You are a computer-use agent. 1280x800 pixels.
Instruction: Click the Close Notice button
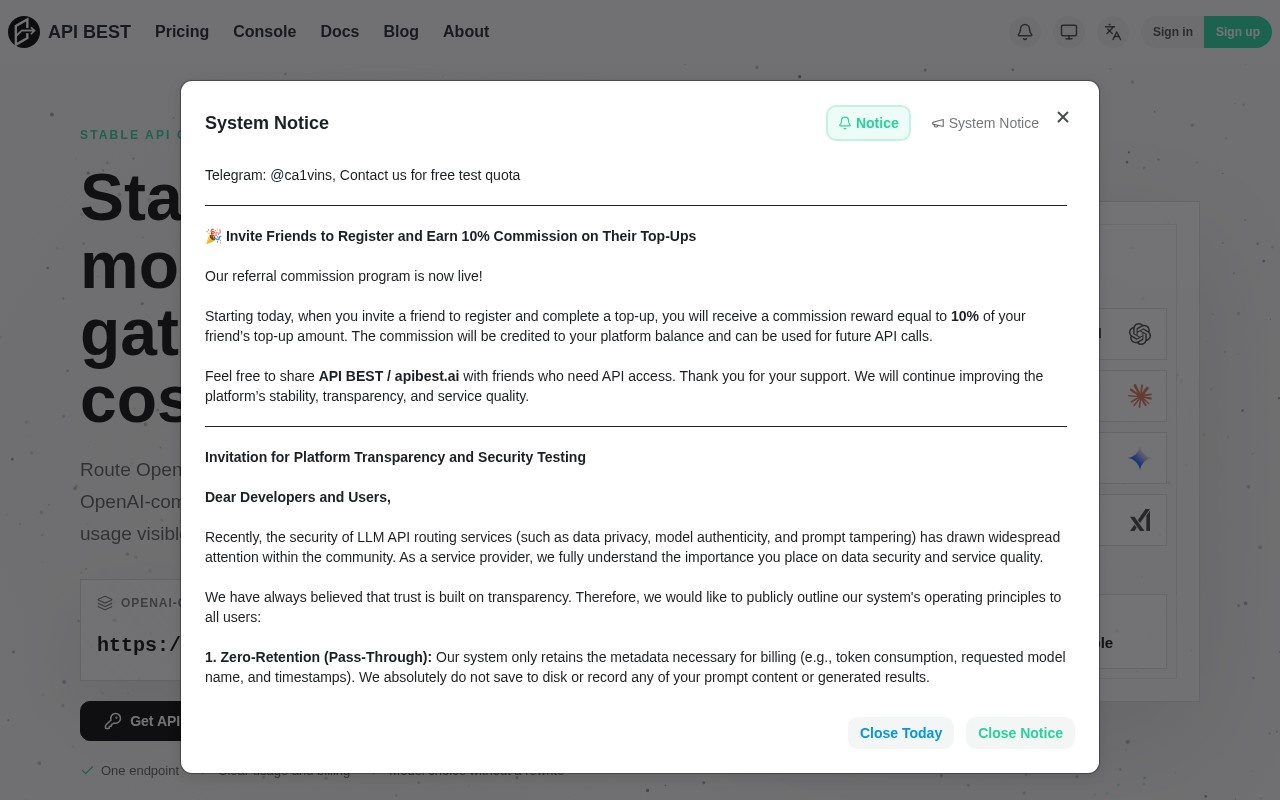pos(1020,733)
